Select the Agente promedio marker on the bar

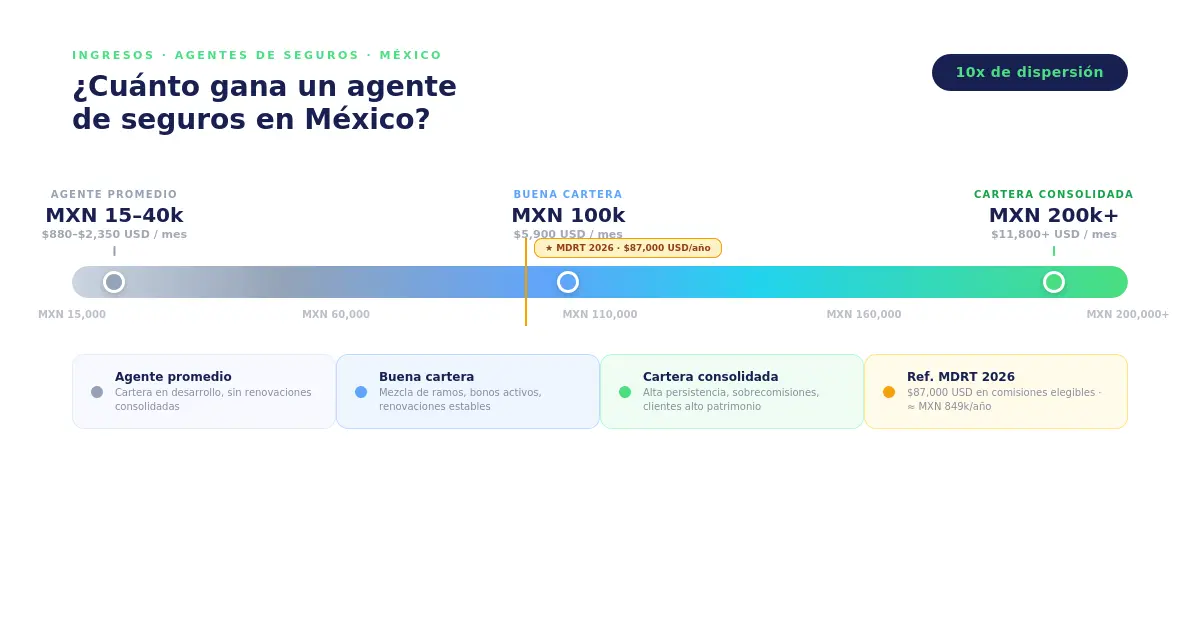[114, 282]
